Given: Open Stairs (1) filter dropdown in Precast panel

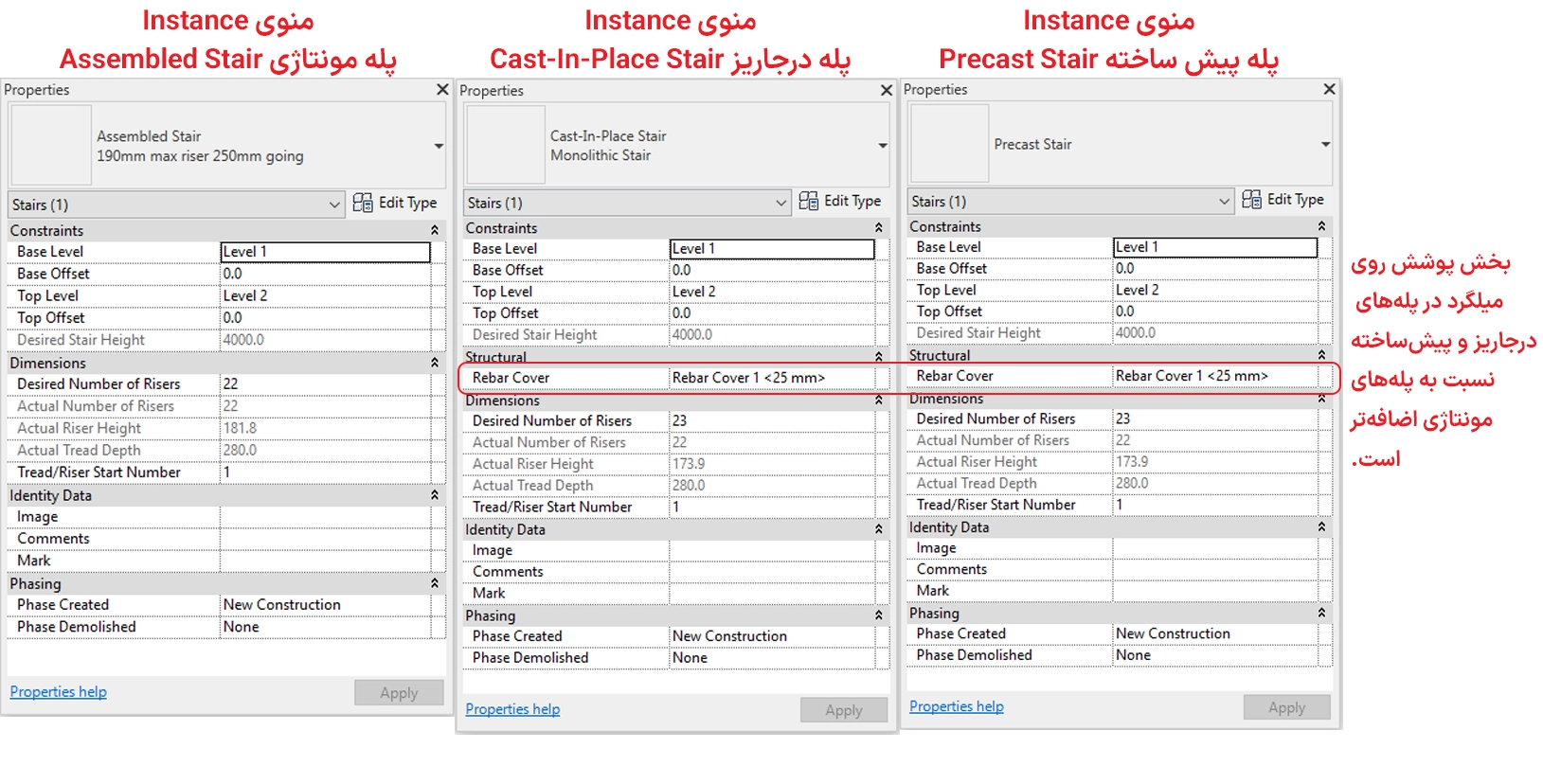Looking at the screenshot, I should click(x=1224, y=202).
